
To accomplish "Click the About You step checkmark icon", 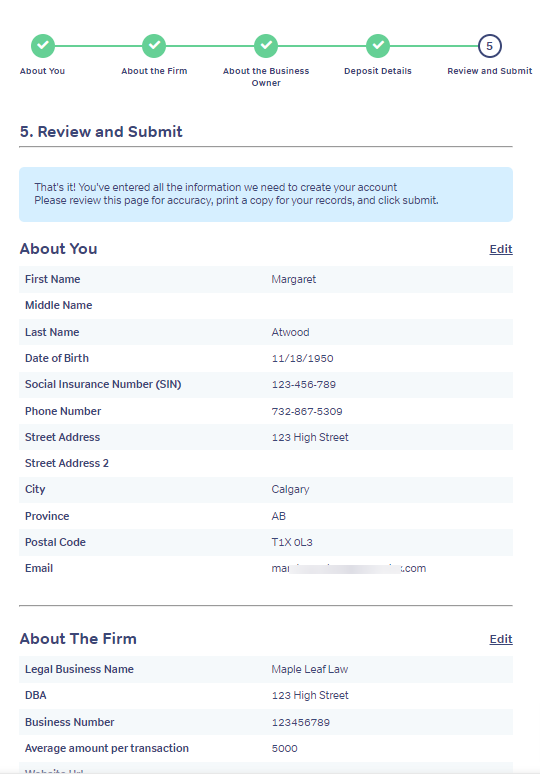I will 43,46.
